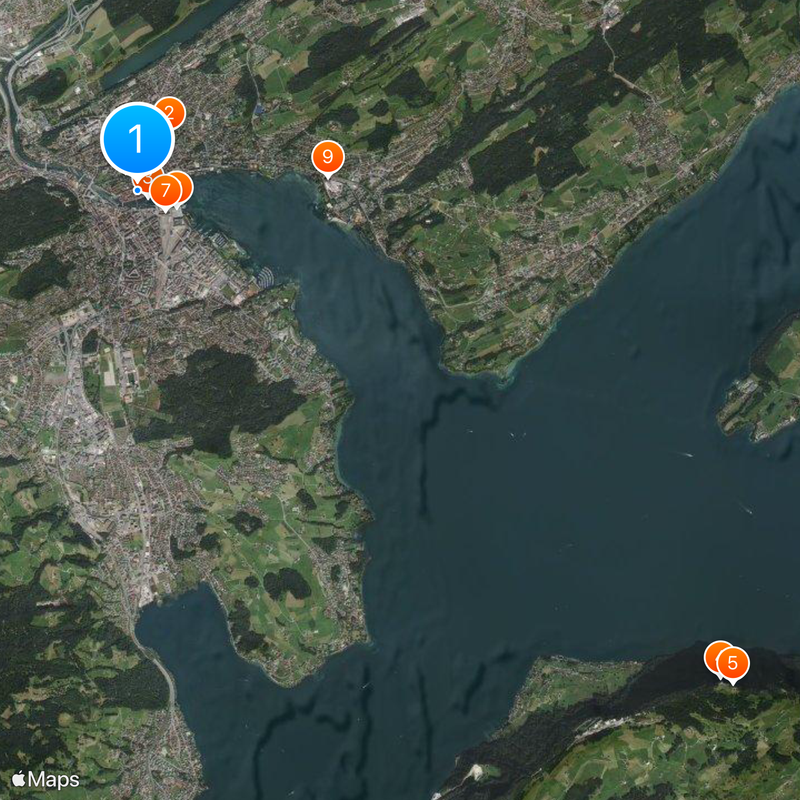
Task: Select pin 5 on the southeastern ridge
Action: click(x=733, y=662)
